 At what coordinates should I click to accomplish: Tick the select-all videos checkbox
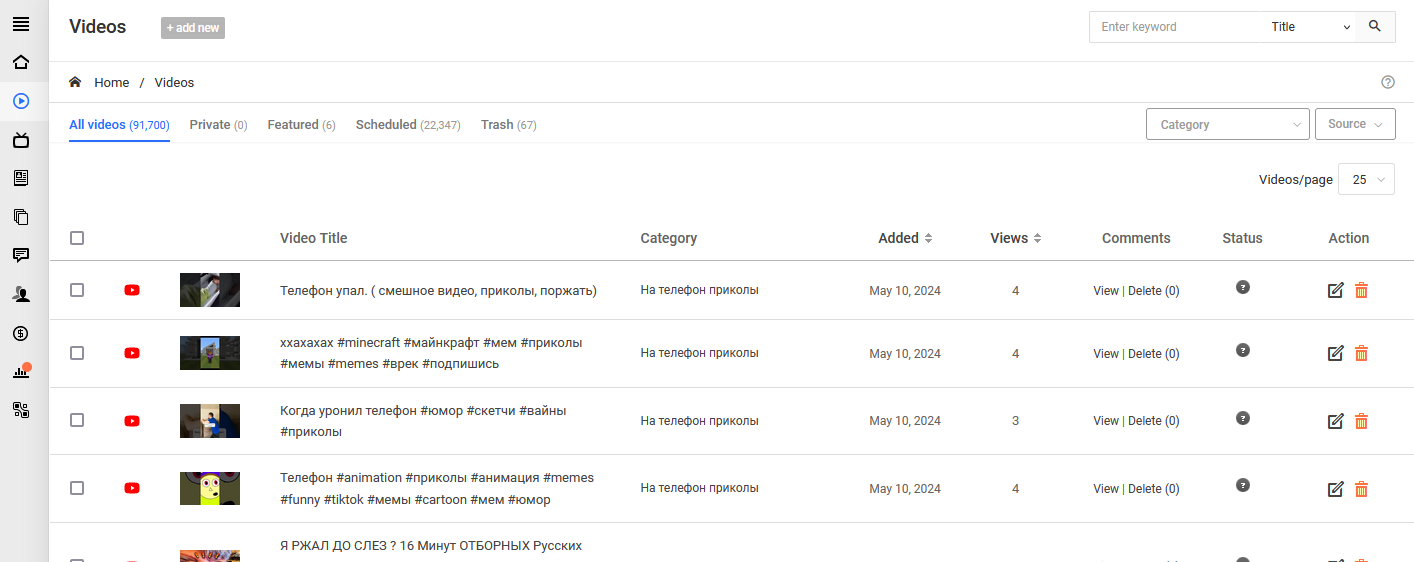point(77,238)
